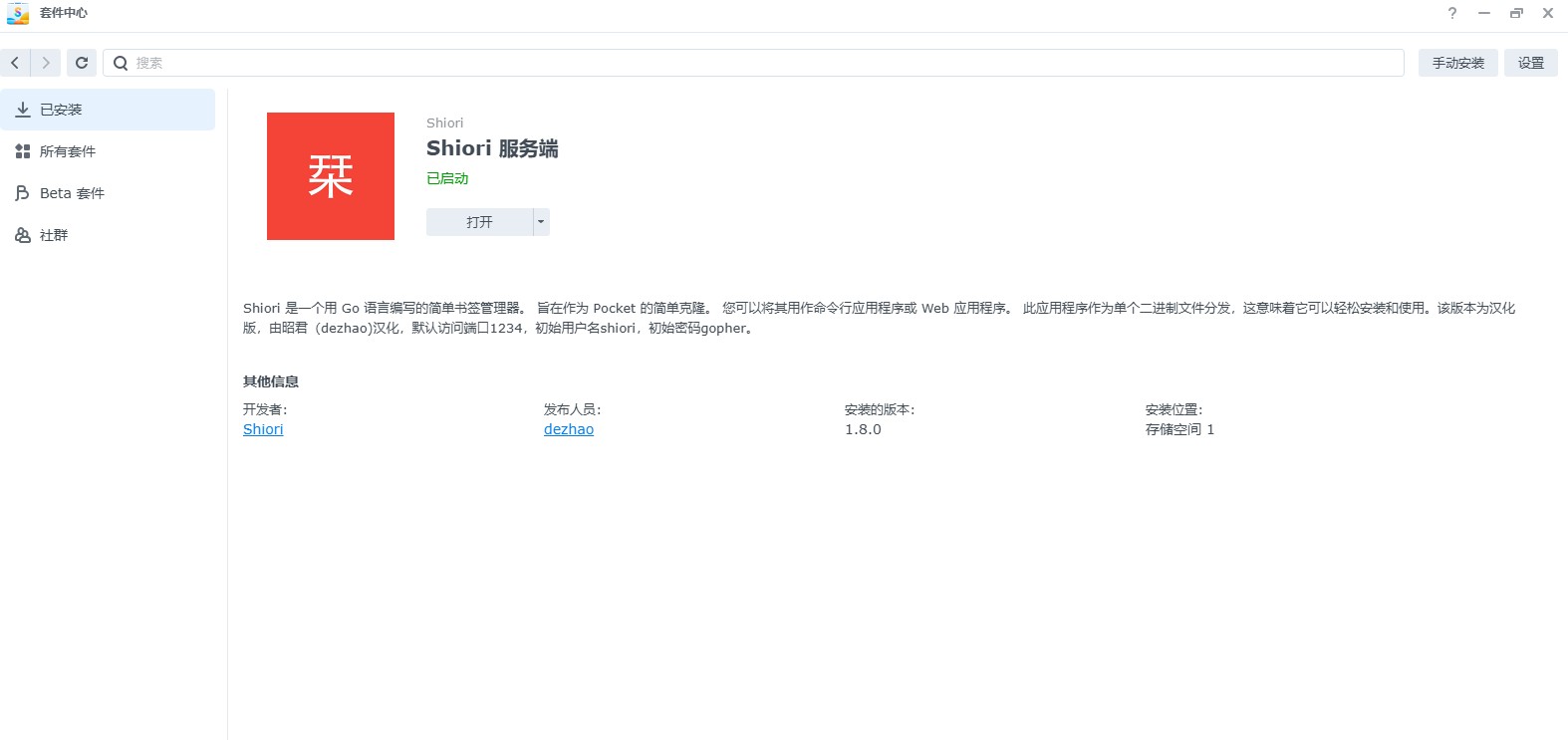Click version number 1.8.0
Screen dimensions: 1568x740
click(863, 429)
